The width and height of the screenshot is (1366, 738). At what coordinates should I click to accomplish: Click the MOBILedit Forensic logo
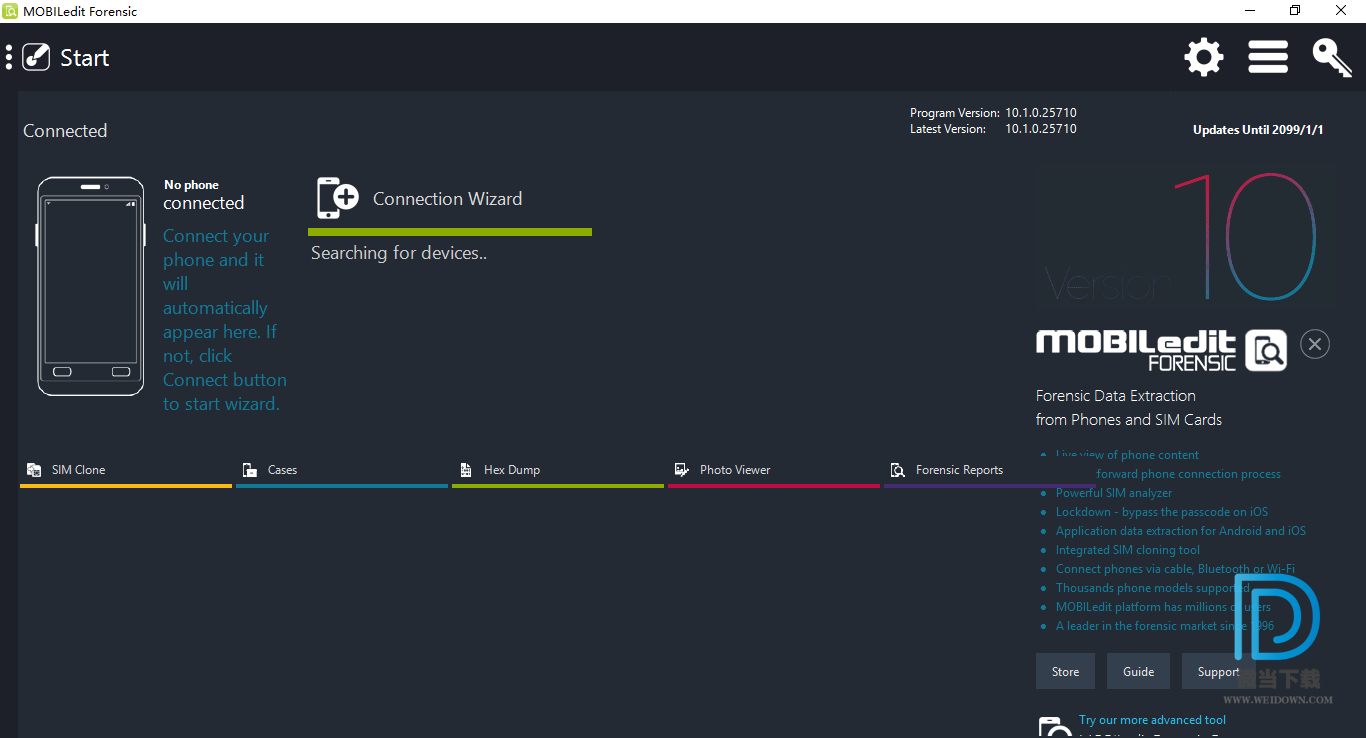point(1161,350)
